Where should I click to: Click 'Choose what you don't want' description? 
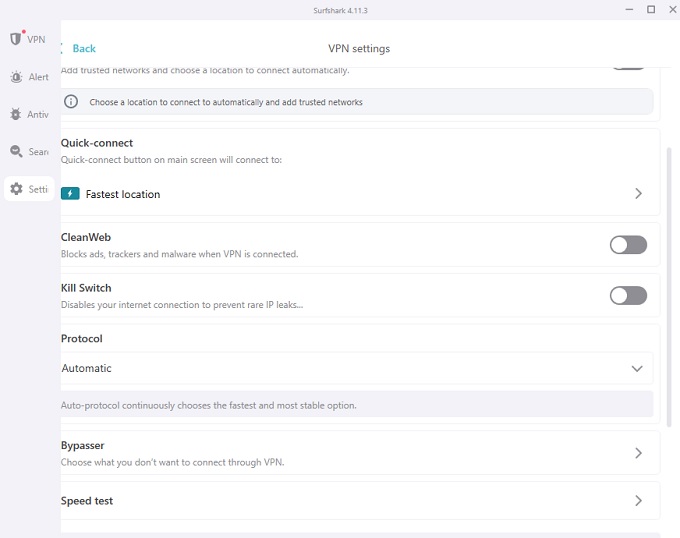pyautogui.click(x=173, y=462)
